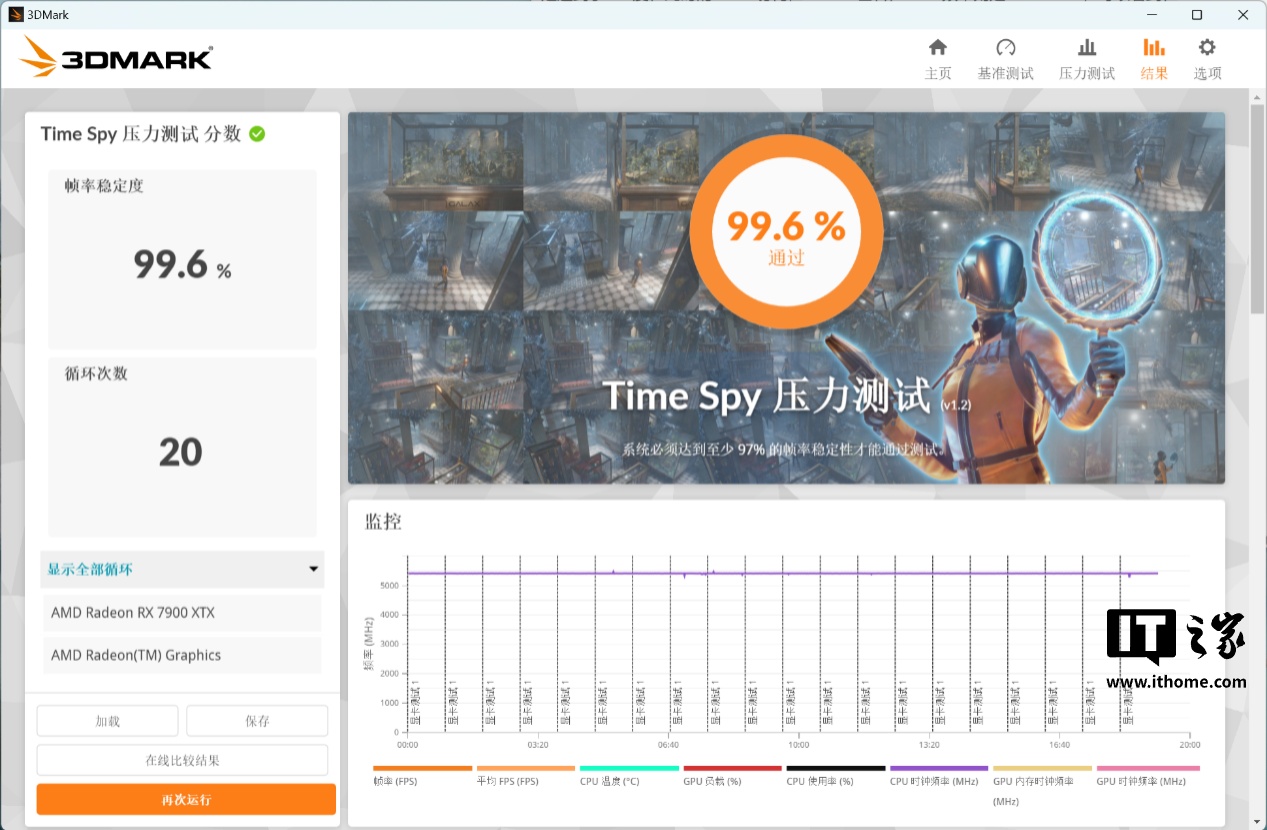This screenshot has width=1267, height=830.
Task: Click 在线比较结果 compare online button
Action: [x=182, y=760]
